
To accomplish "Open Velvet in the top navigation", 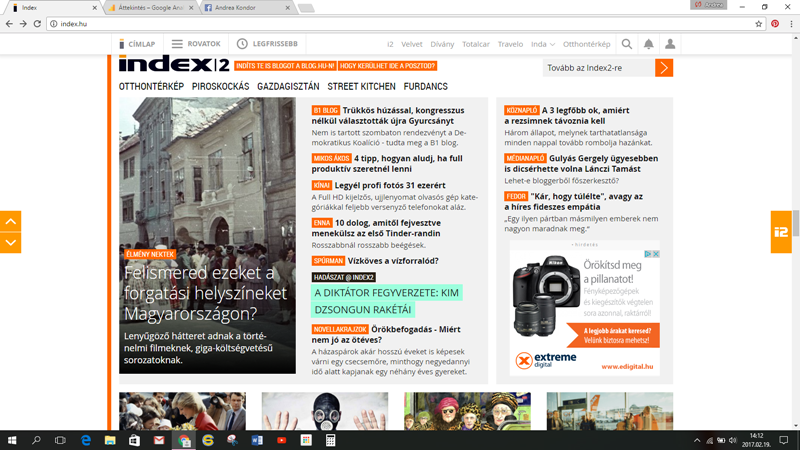I will (412, 44).
